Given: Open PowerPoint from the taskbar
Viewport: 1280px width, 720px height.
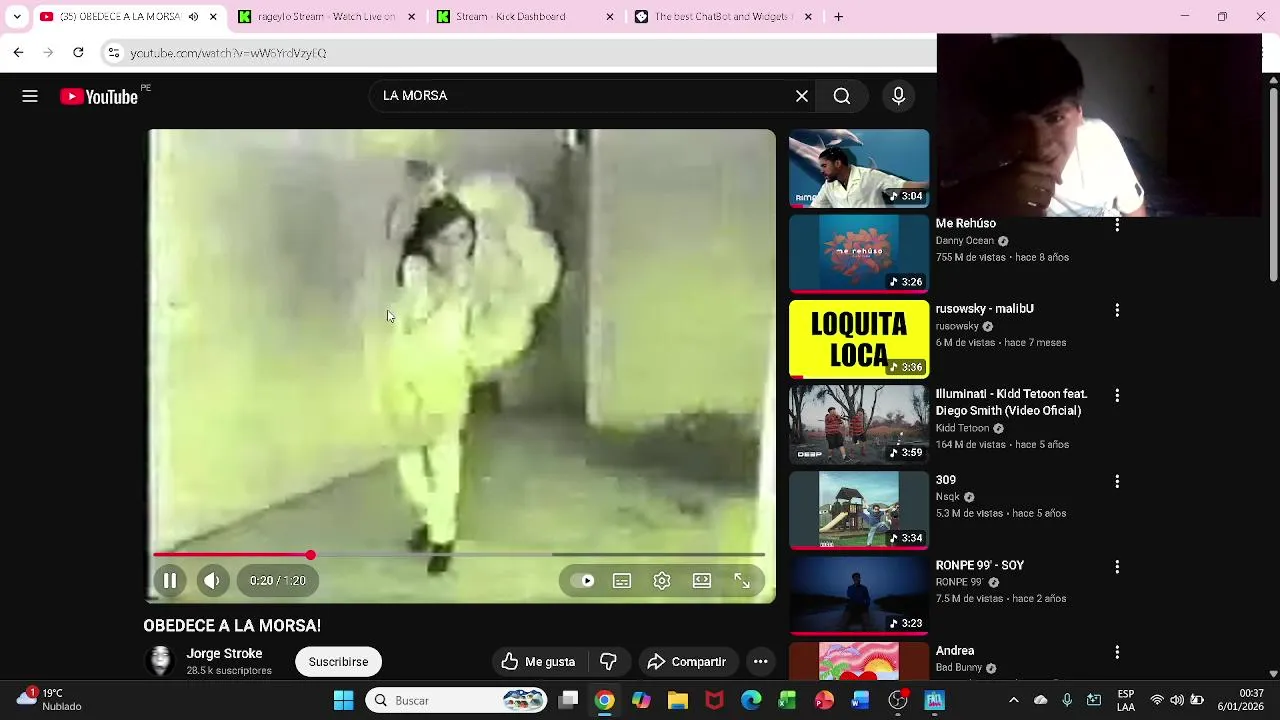Looking at the screenshot, I should 824,700.
